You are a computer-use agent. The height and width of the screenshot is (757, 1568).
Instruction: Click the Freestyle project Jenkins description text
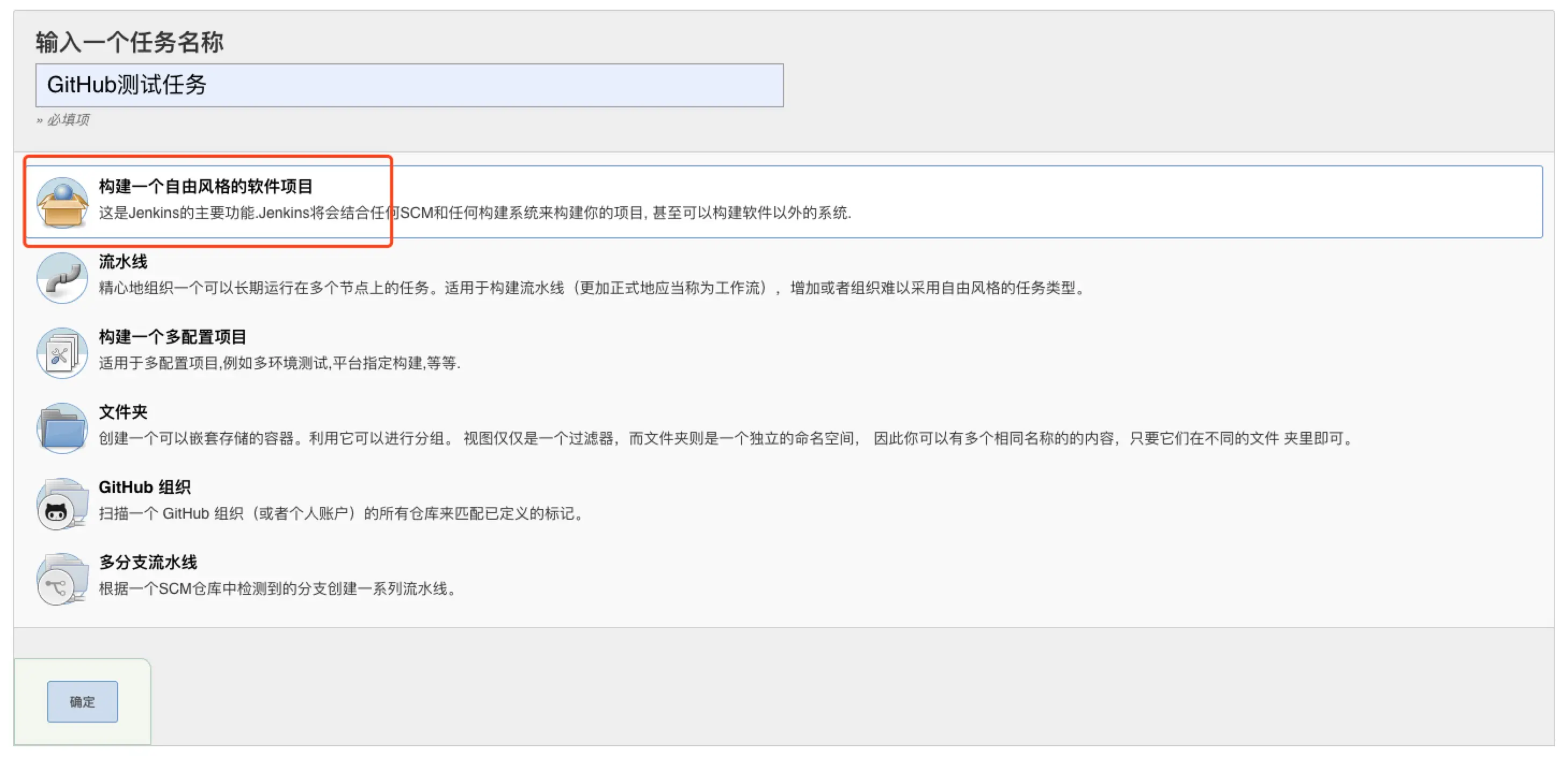click(475, 213)
